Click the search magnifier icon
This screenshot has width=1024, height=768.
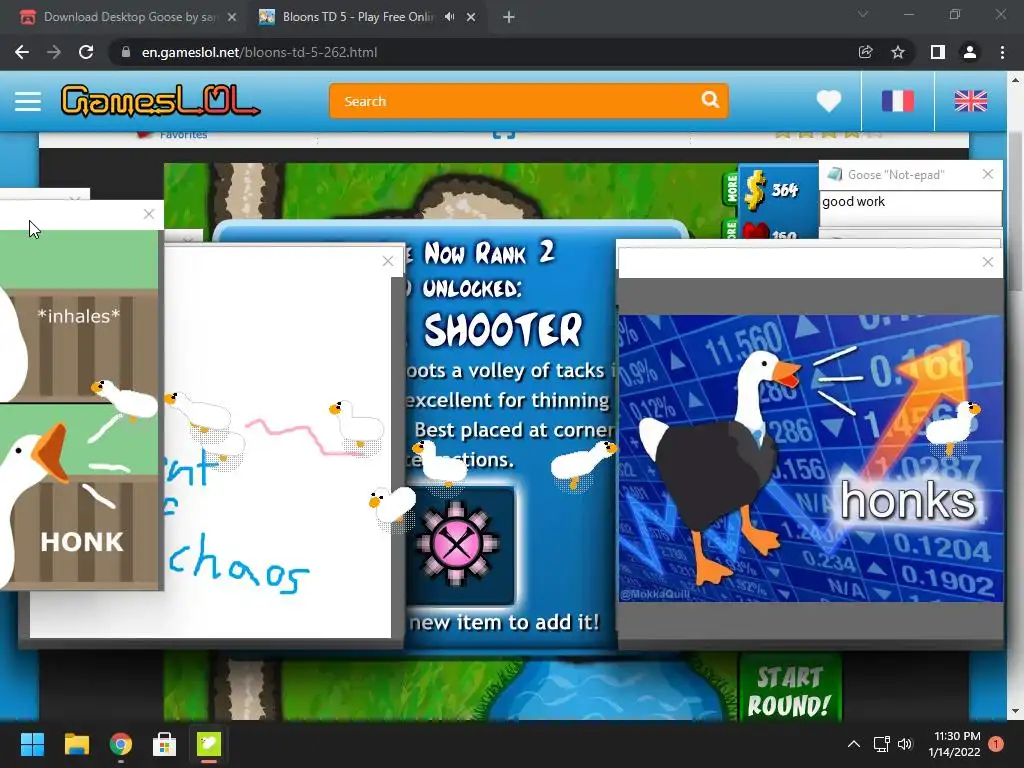click(710, 100)
